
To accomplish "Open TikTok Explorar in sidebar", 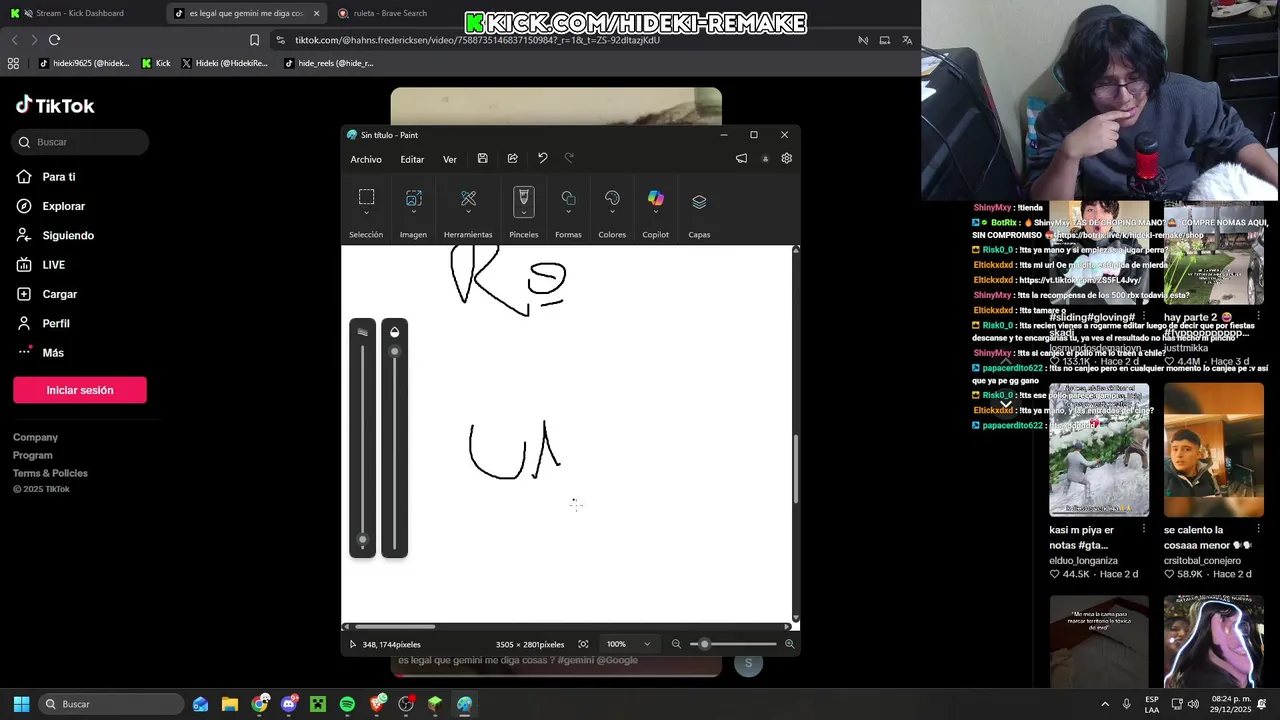I will [x=64, y=206].
